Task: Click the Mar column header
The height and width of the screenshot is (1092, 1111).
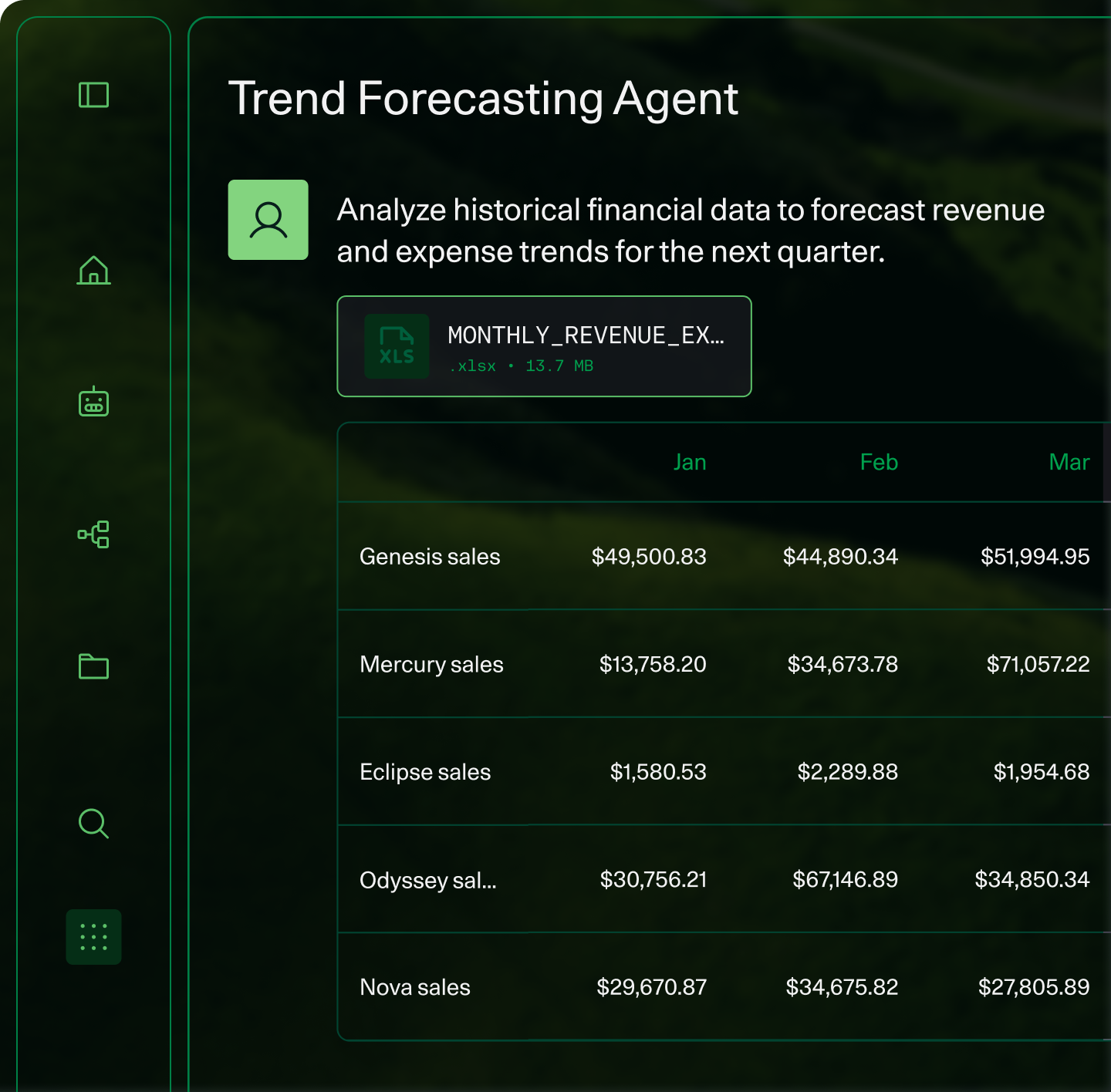Action: click(x=1069, y=462)
